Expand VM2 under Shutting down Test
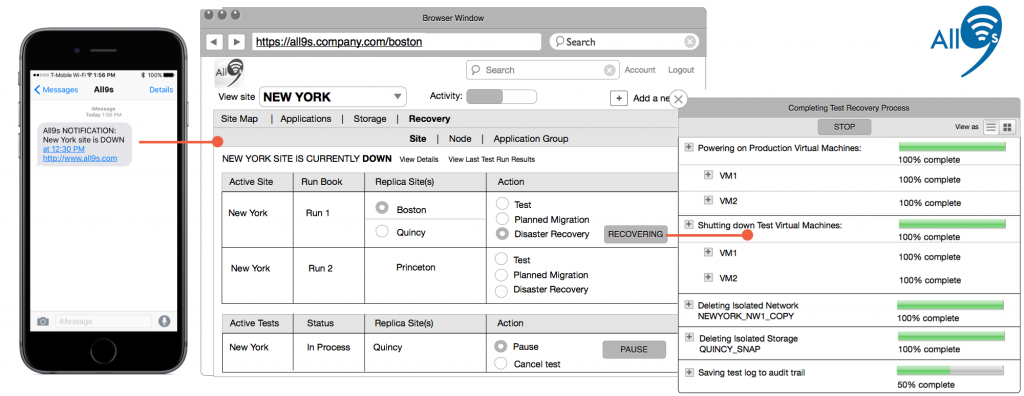Image resolution: width=1024 pixels, height=396 pixels. pyautogui.click(x=708, y=278)
